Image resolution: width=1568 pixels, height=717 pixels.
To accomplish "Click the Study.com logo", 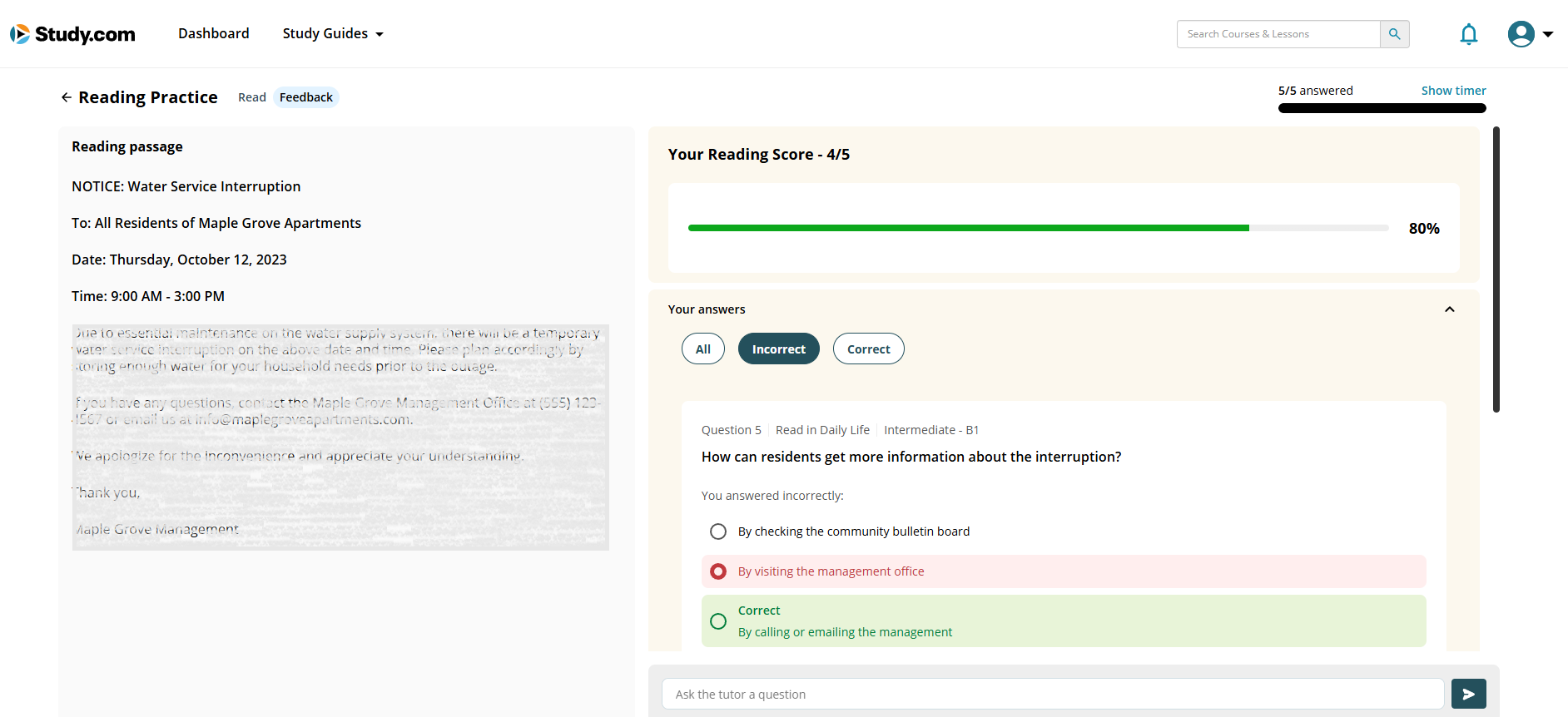I will pyautogui.click(x=72, y=34).
